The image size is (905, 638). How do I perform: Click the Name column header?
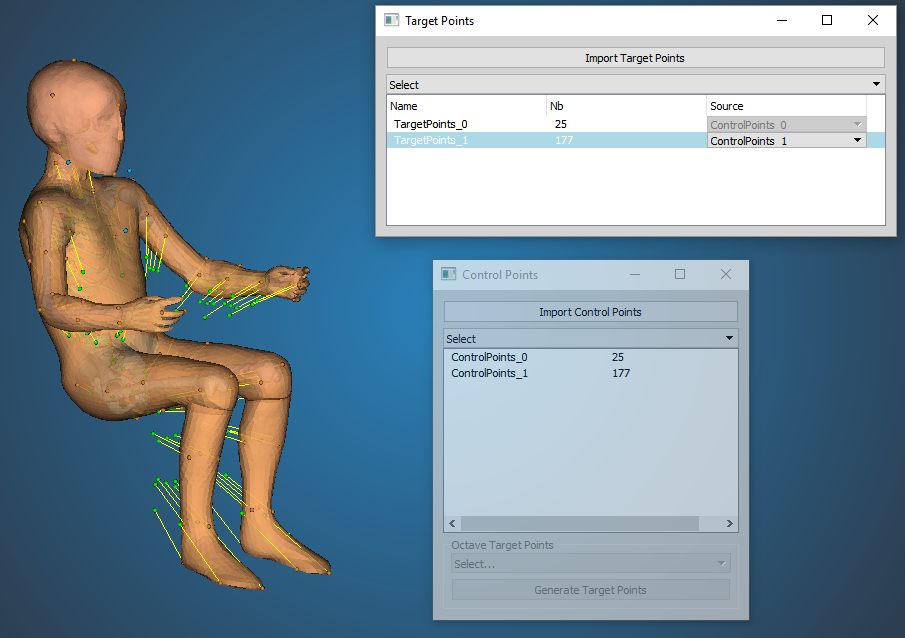point(466,106)
